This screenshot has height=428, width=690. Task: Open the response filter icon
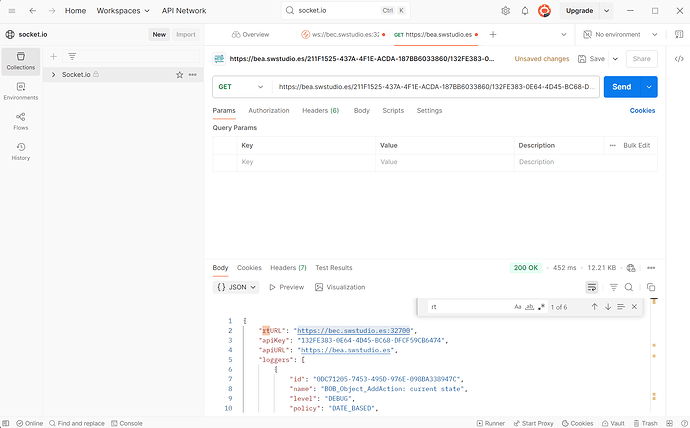(613, 287)
